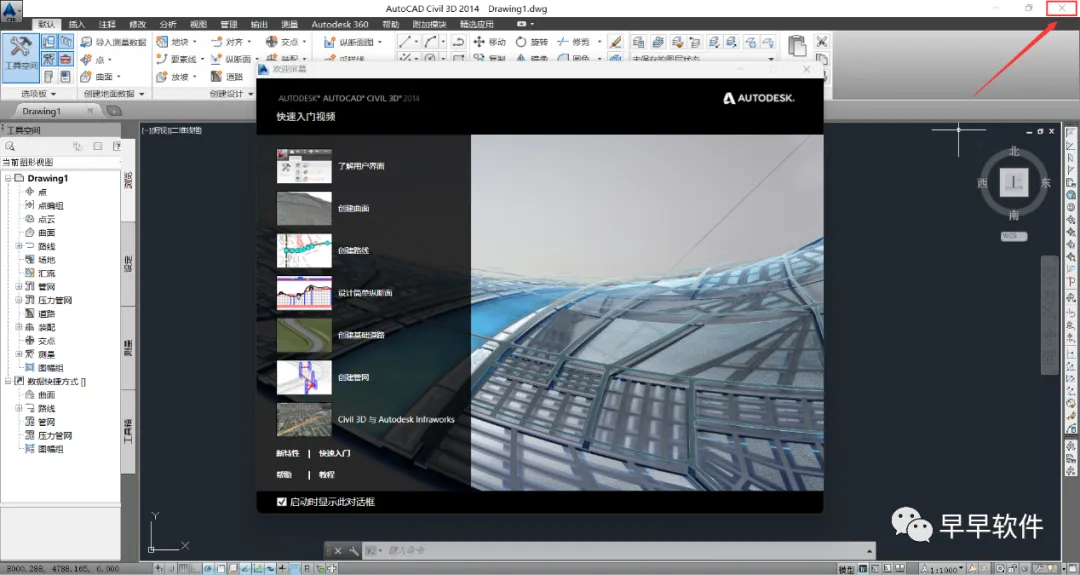This screenshot has height=575, width=1080.
Task: Open the 插入 ribbon tab
Action: (x=76, y=24)
